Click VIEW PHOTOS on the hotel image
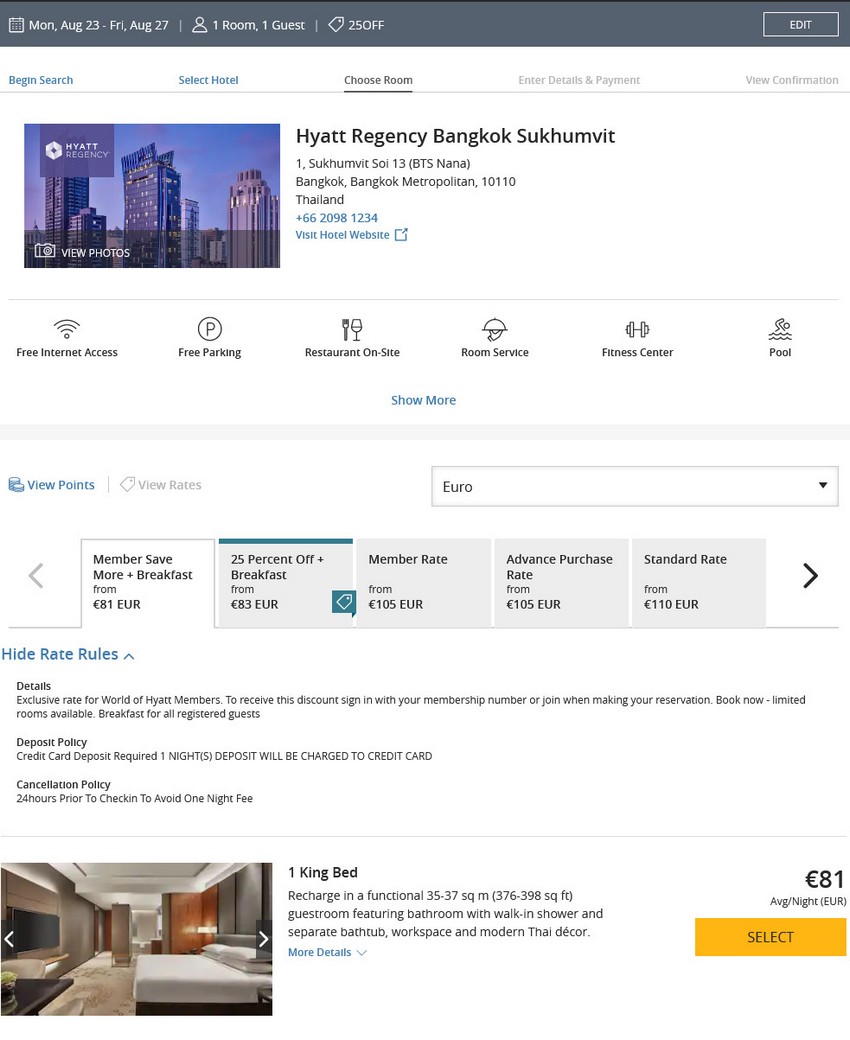 coord(95,253)
